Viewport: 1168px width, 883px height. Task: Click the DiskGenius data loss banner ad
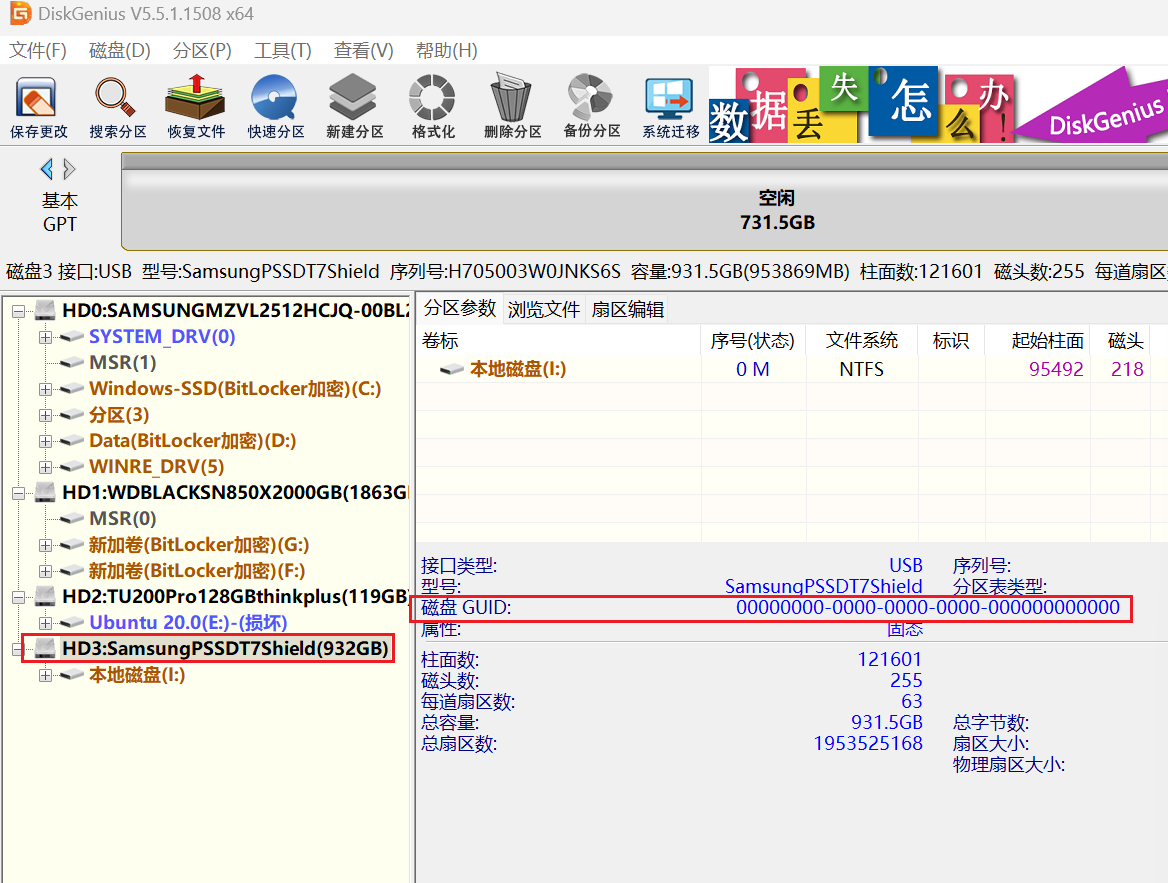938,105
